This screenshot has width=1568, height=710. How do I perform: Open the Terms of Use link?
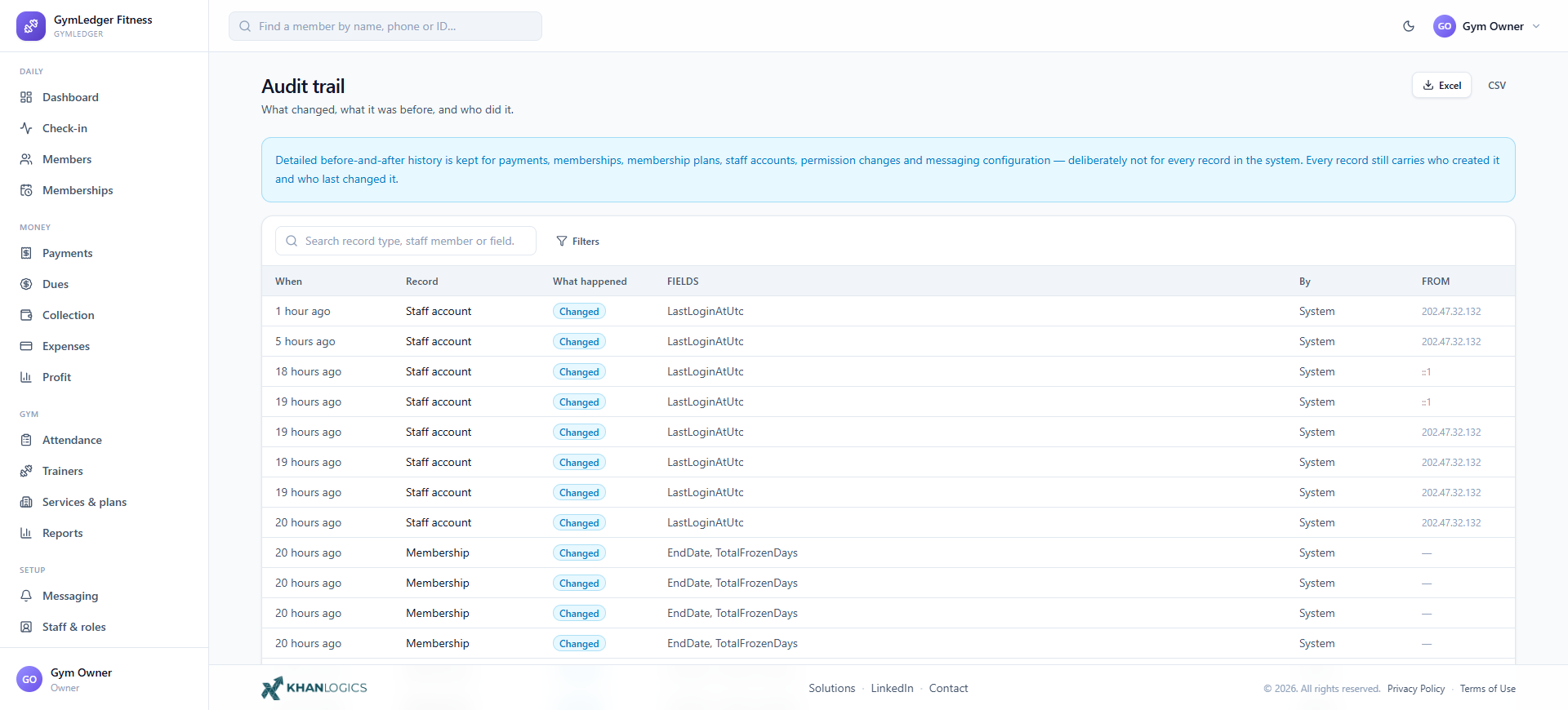coord(1488,689)
